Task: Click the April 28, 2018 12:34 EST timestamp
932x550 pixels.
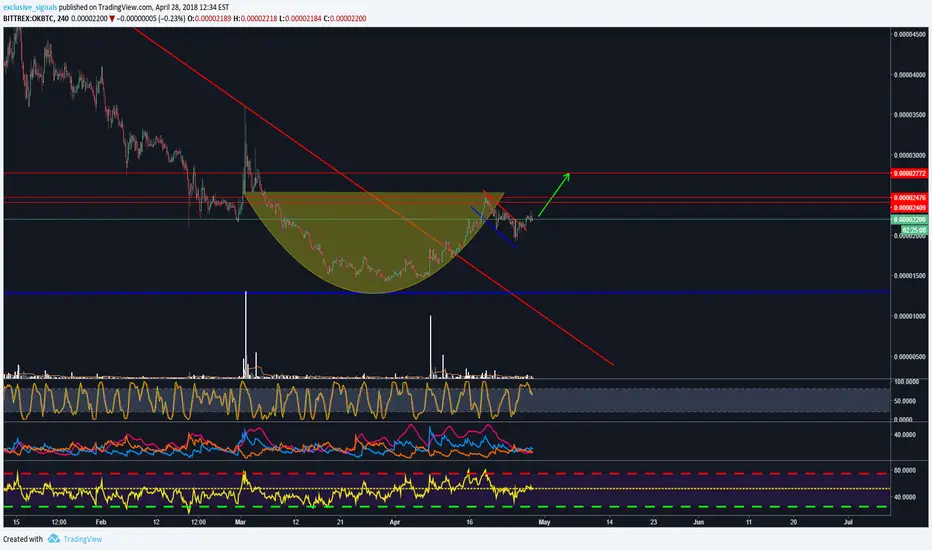Action: click(193, 8)
